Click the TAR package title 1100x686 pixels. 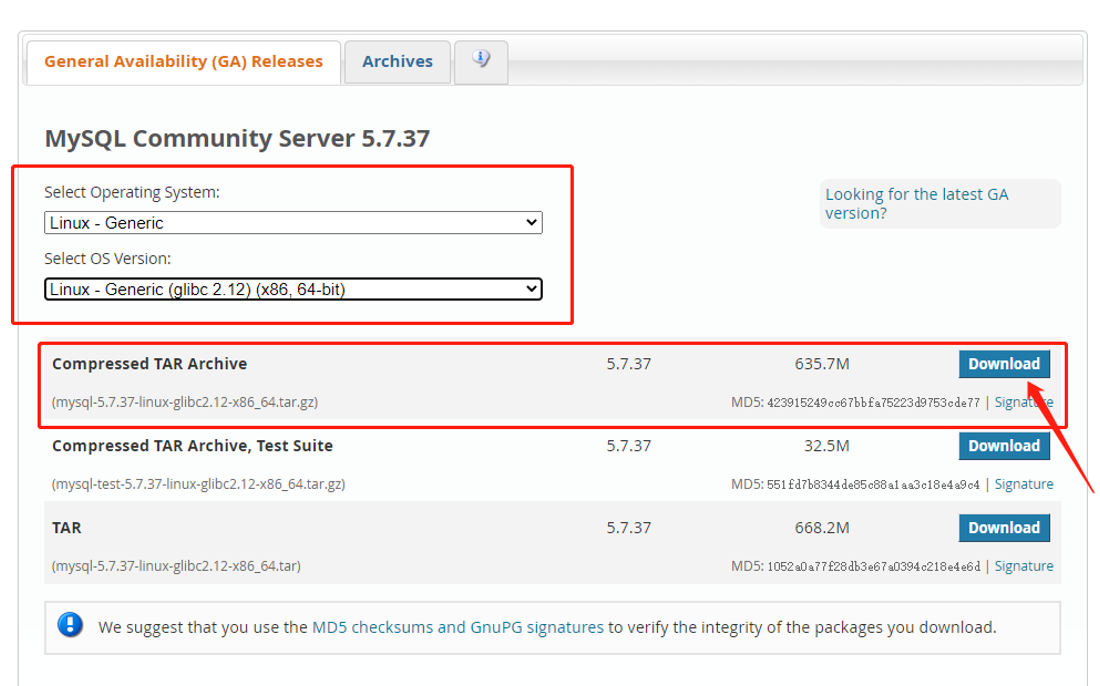point(67,528)
